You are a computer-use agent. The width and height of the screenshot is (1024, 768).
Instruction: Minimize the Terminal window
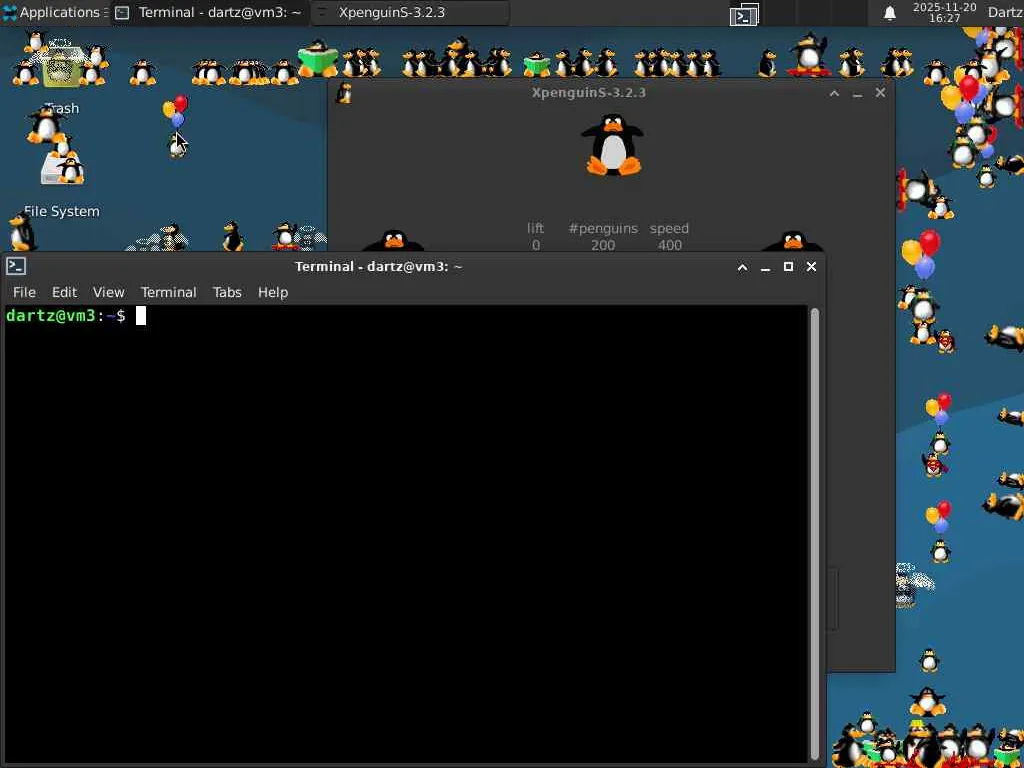coord(765,266)
